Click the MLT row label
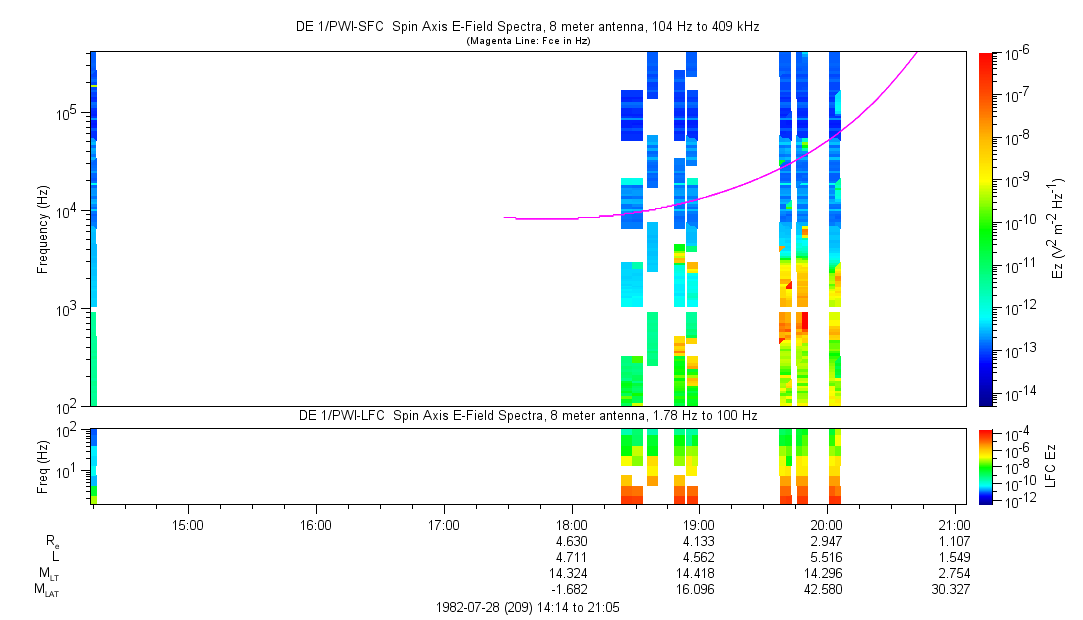Image resolution: width=1083 pixels, height=620 pixels. coord(47,573)
